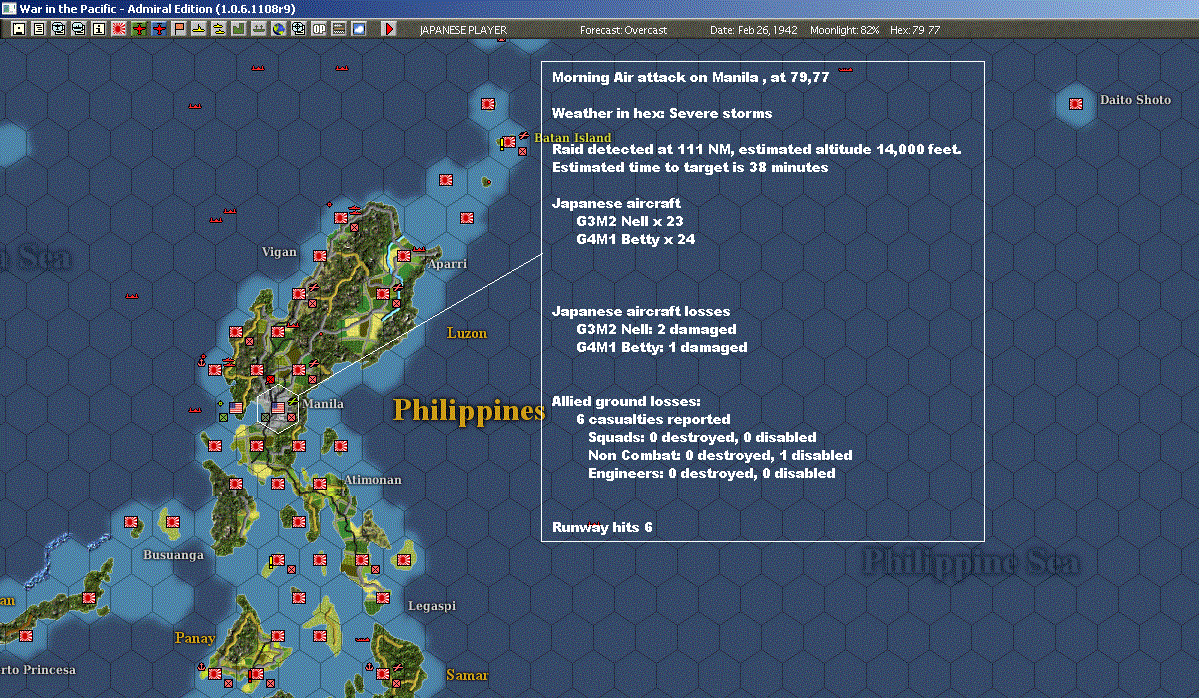Click 'Forecast: Overcast' status text
The height and width of the screenshot is (698, 1199).
[623, 30]
